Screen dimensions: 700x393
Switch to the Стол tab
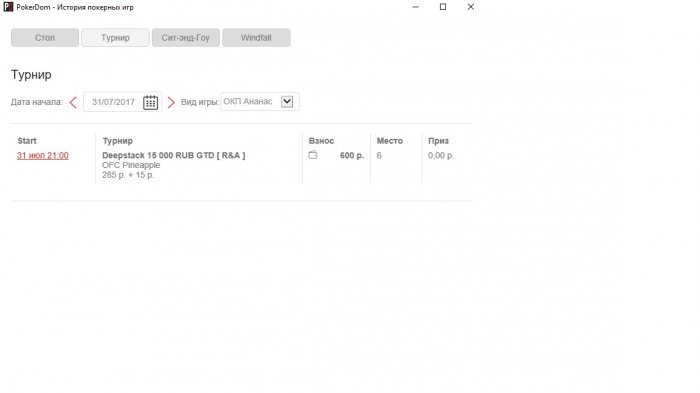[x=45, y=38]
